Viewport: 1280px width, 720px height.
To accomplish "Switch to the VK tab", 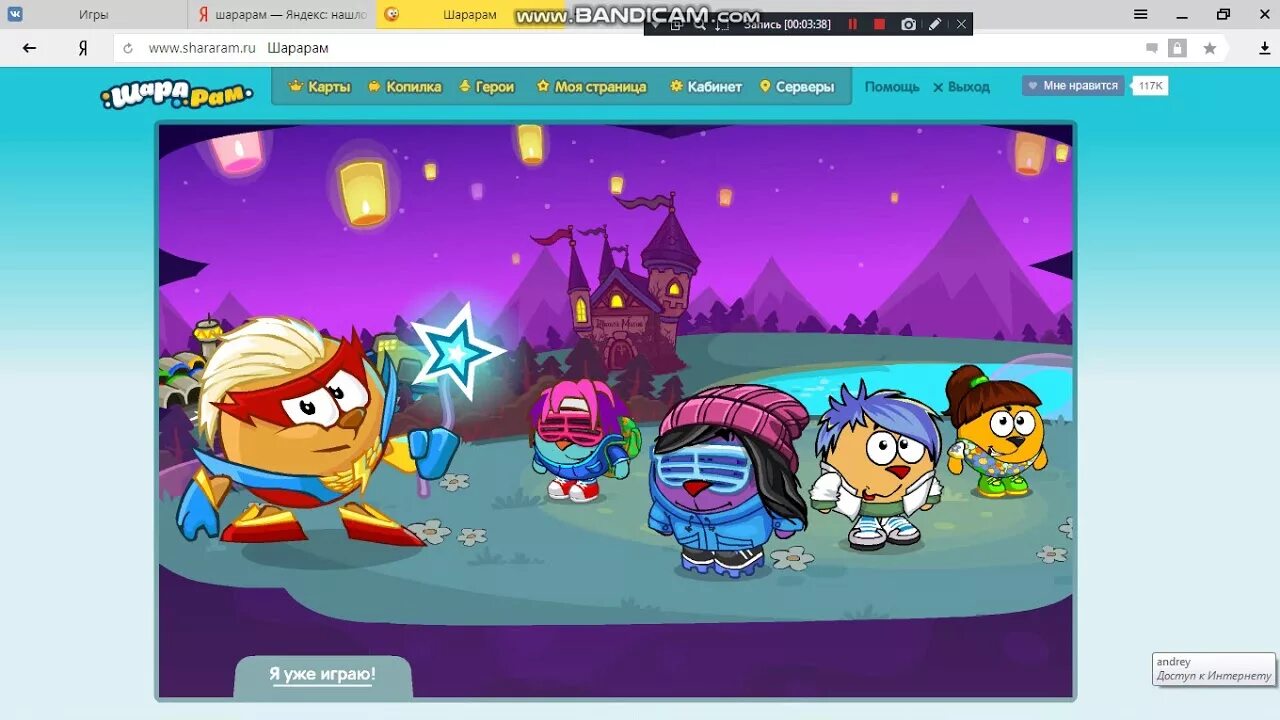I will (x=15, y=14).
